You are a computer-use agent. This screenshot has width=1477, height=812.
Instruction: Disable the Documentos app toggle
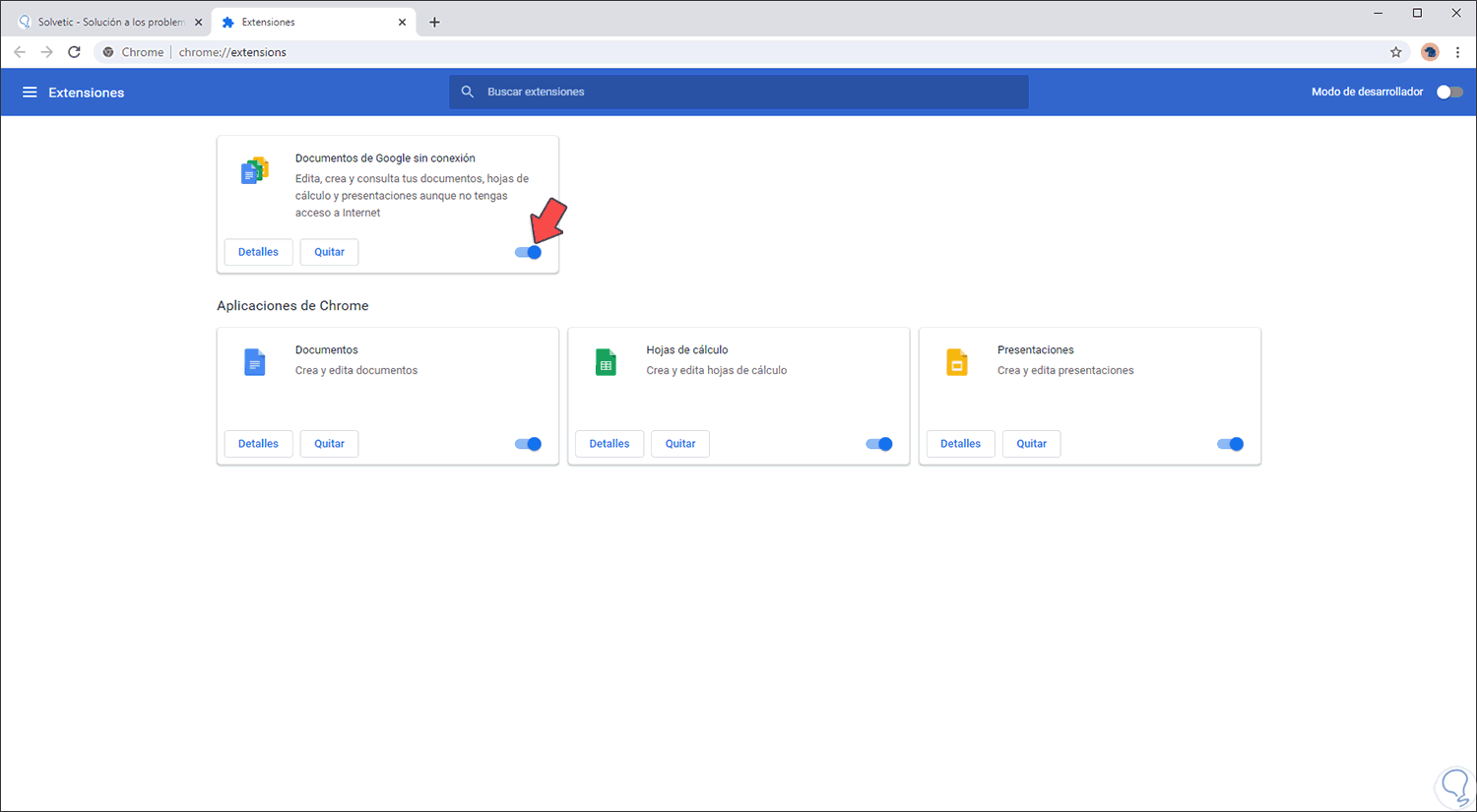pyautogui.click(x=528, y=444)
